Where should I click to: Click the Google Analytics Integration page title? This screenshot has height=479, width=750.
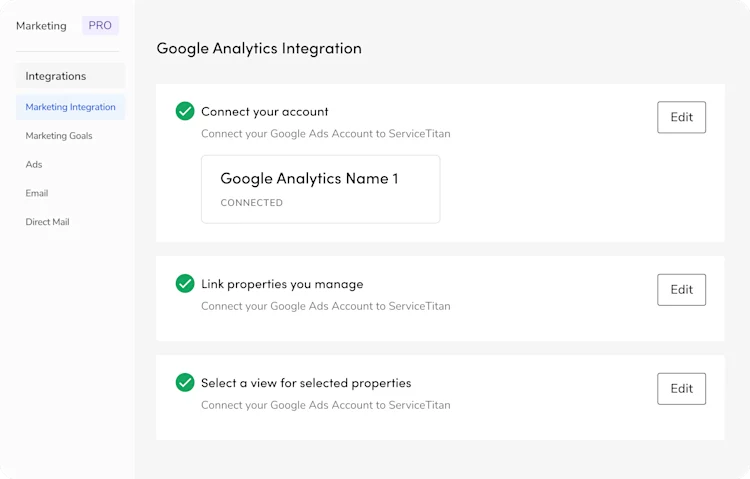coord(259,48)
